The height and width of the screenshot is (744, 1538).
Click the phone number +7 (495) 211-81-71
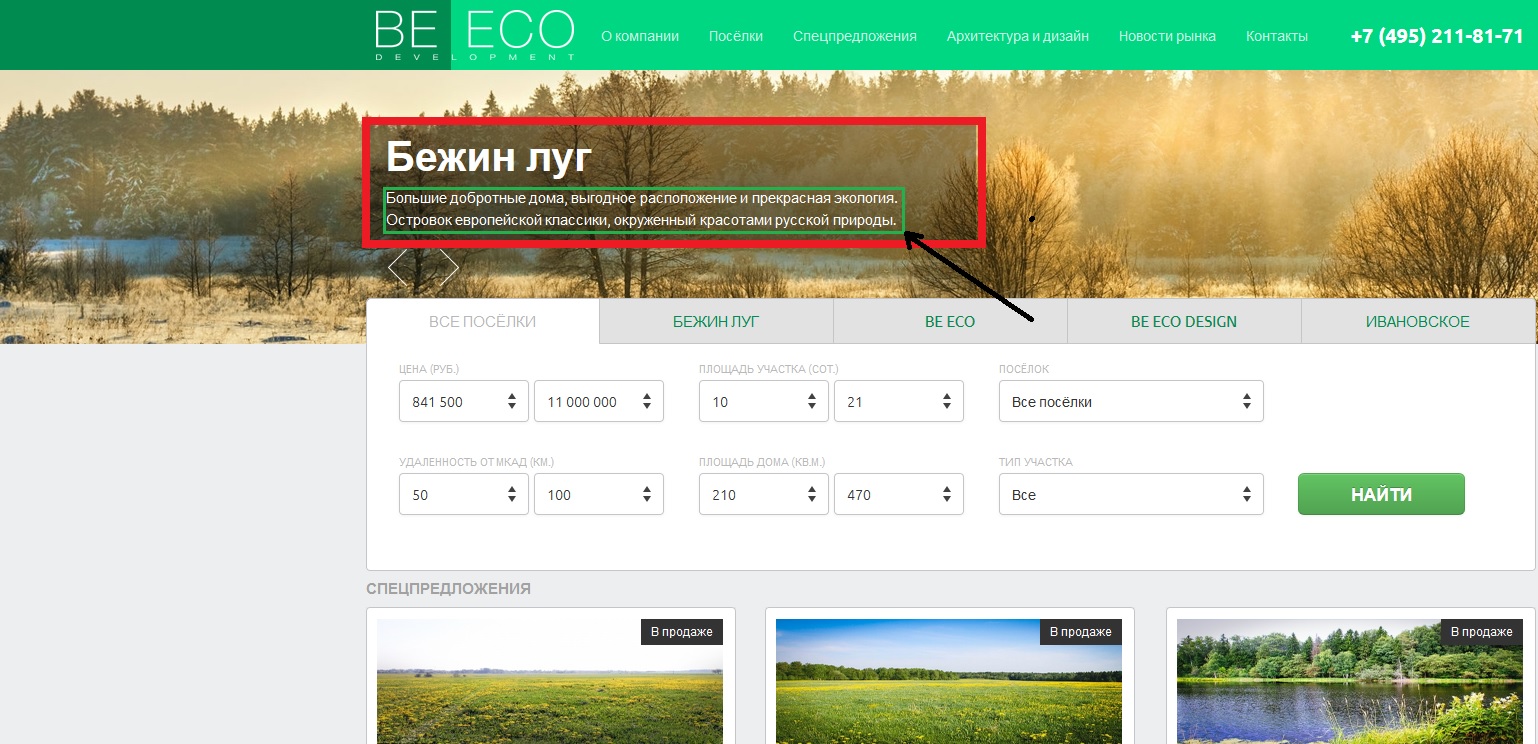pyautogui.click(x=1436, y=36)
